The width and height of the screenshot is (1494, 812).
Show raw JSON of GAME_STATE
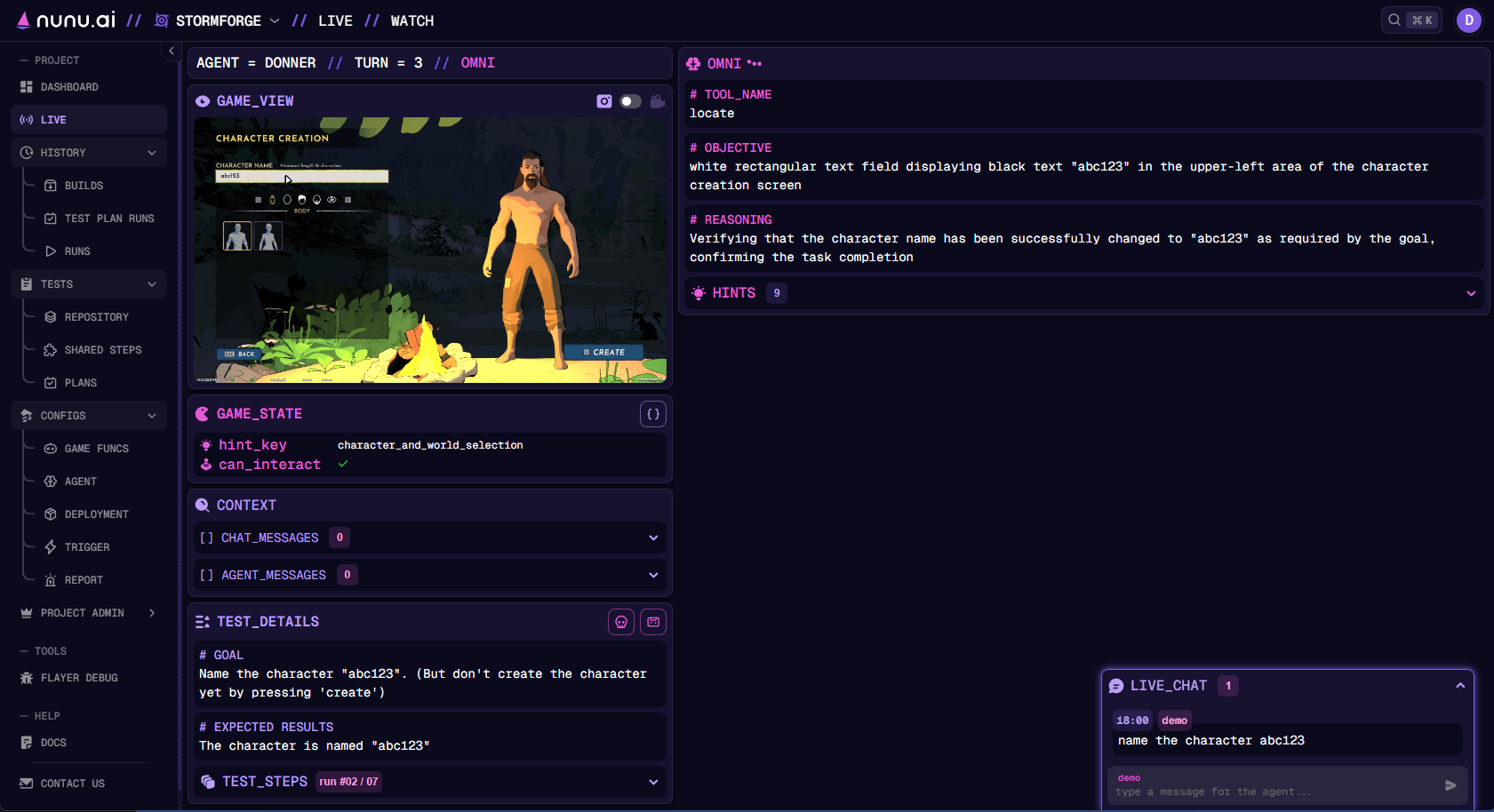[653, 414]
